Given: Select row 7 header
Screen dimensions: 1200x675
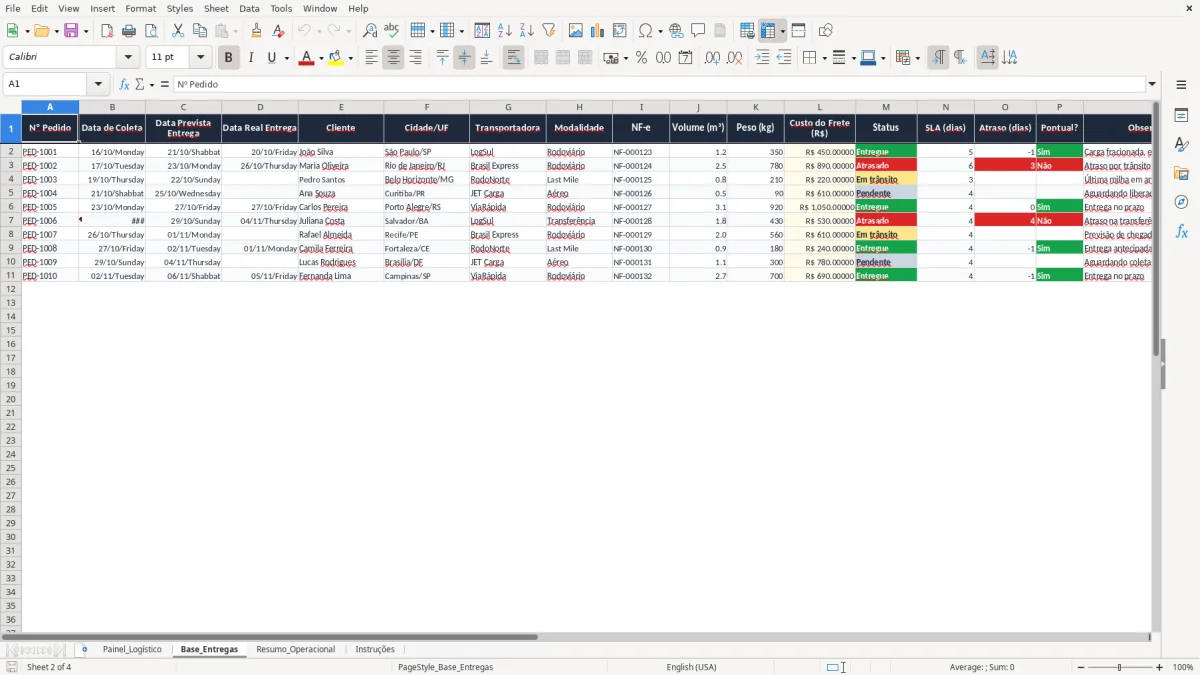Looking at the screenshot, I should (x=10, y=220).
